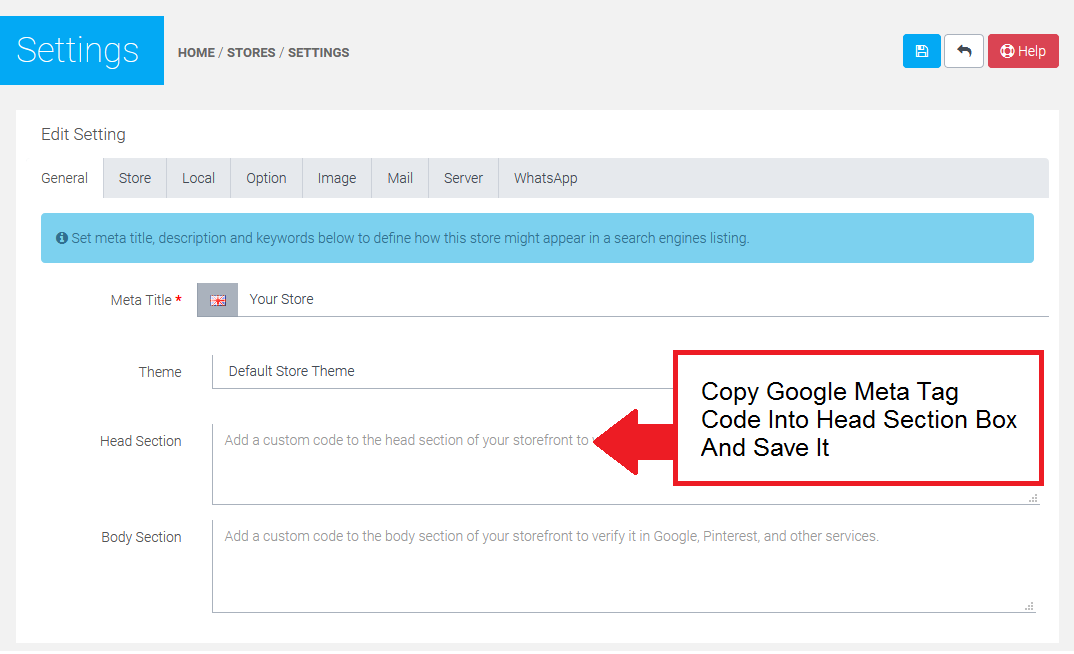Viewport: 1074px width, 654px height.
Task: Open the Local tab
Action: coord(198,178)
